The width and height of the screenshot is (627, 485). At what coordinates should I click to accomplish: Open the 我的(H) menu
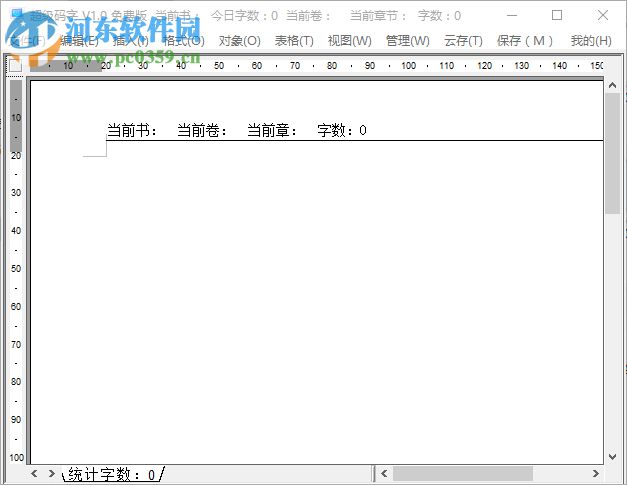(x=591, y=41)
